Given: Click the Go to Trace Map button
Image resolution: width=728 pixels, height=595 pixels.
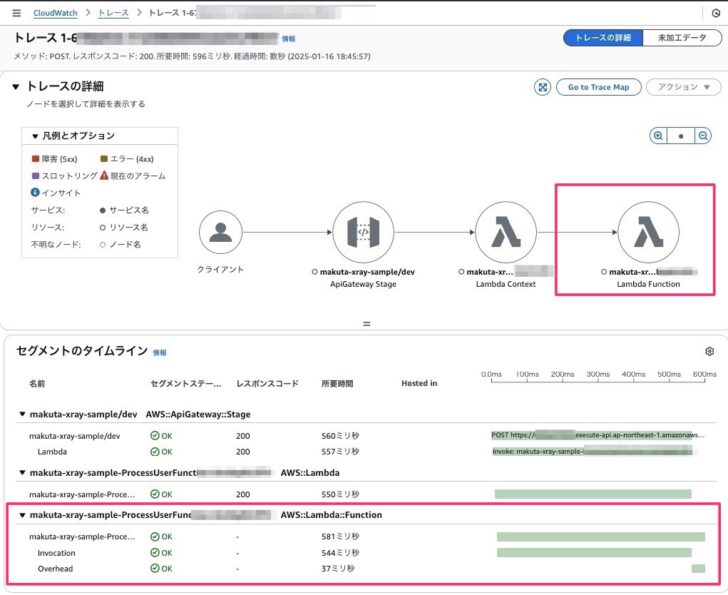Looking at the screenshot, I should point(598,87).
